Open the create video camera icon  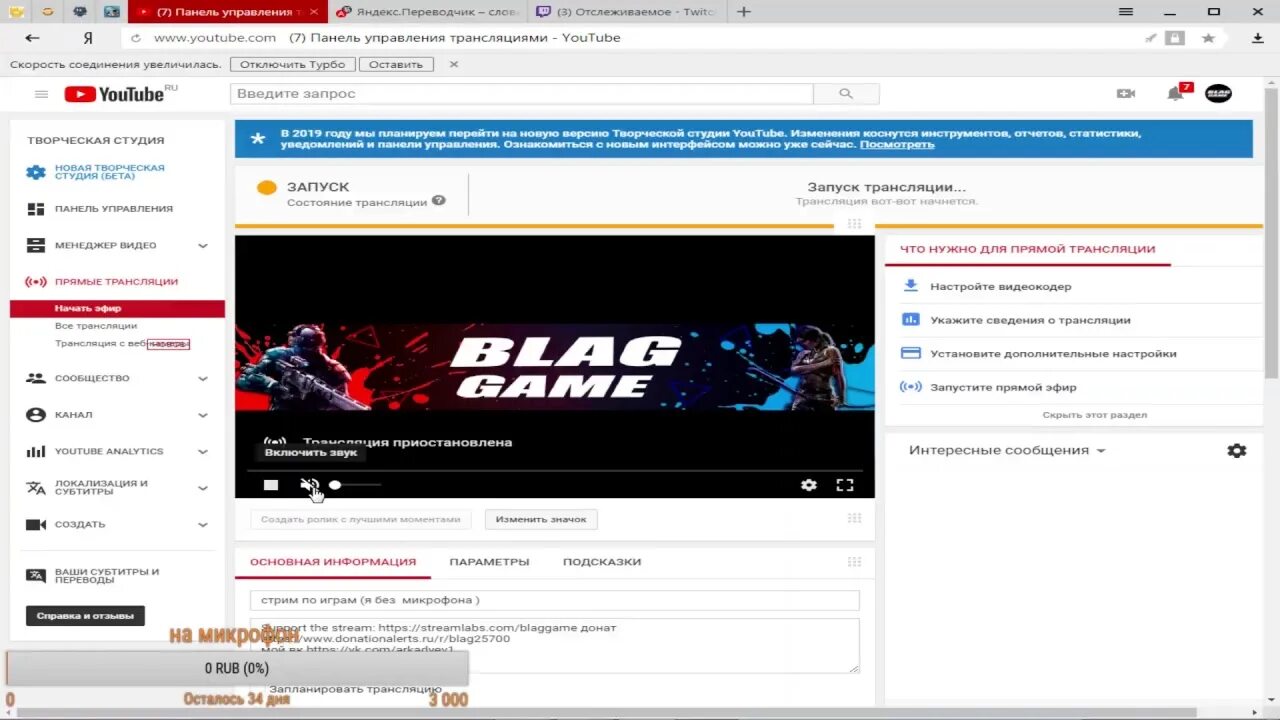click(x=1126, y=94)
